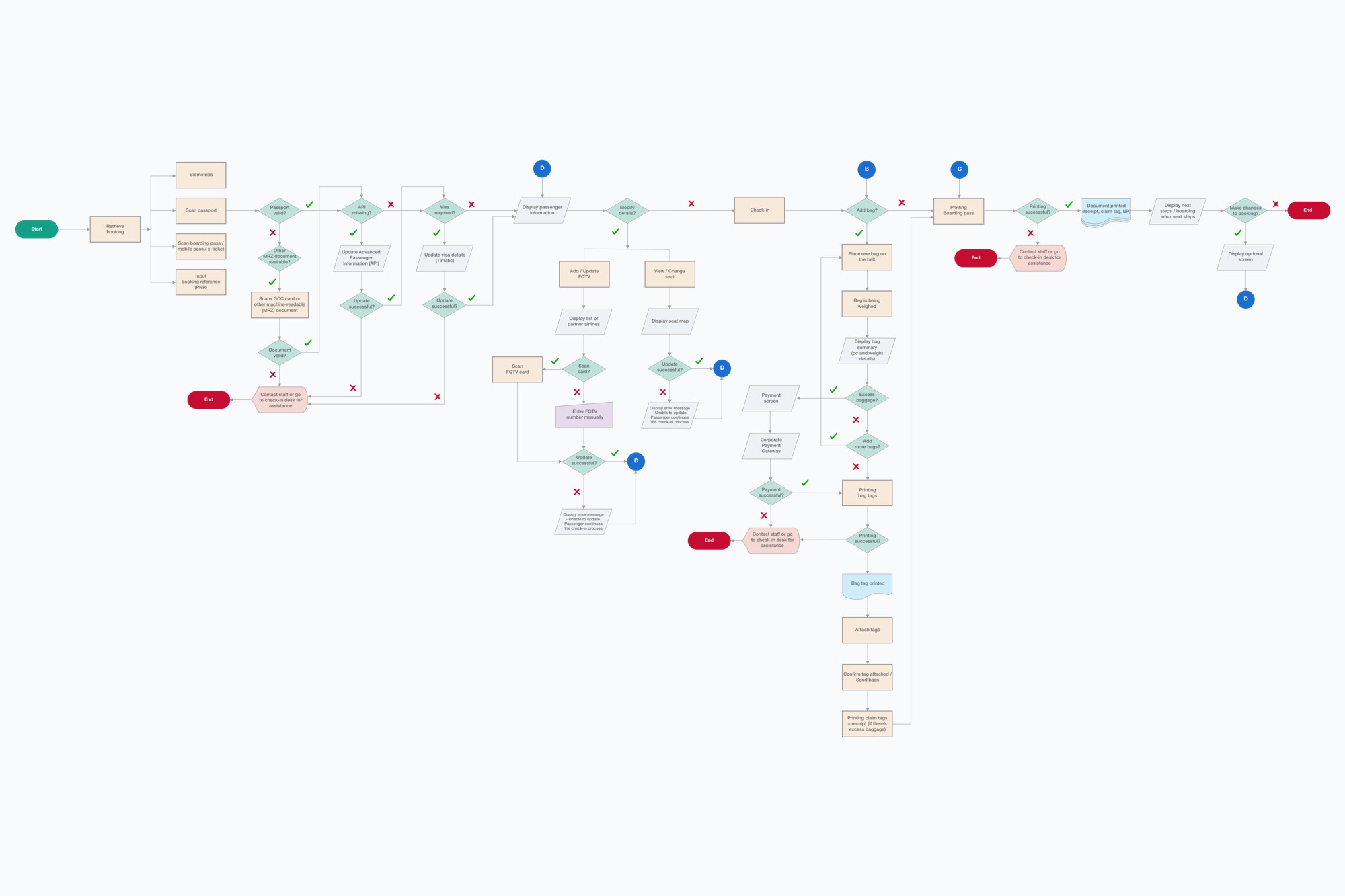
Task: Click the red End node after Make changes
Action: 1308,210
